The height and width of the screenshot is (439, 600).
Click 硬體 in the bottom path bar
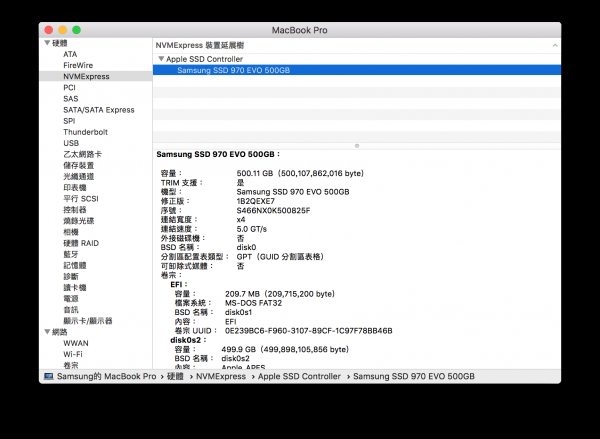pyautogui.click(x=175, y=376)
